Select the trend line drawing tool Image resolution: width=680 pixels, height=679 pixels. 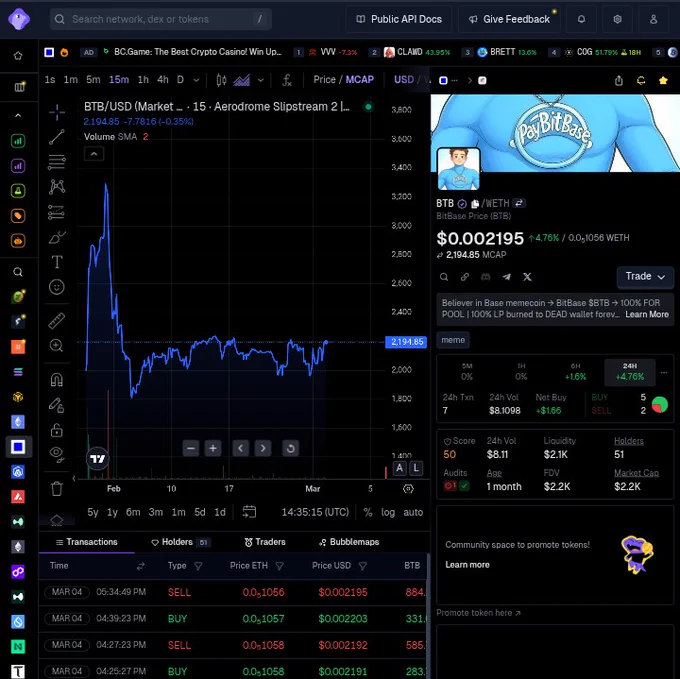tap(57, 137)
